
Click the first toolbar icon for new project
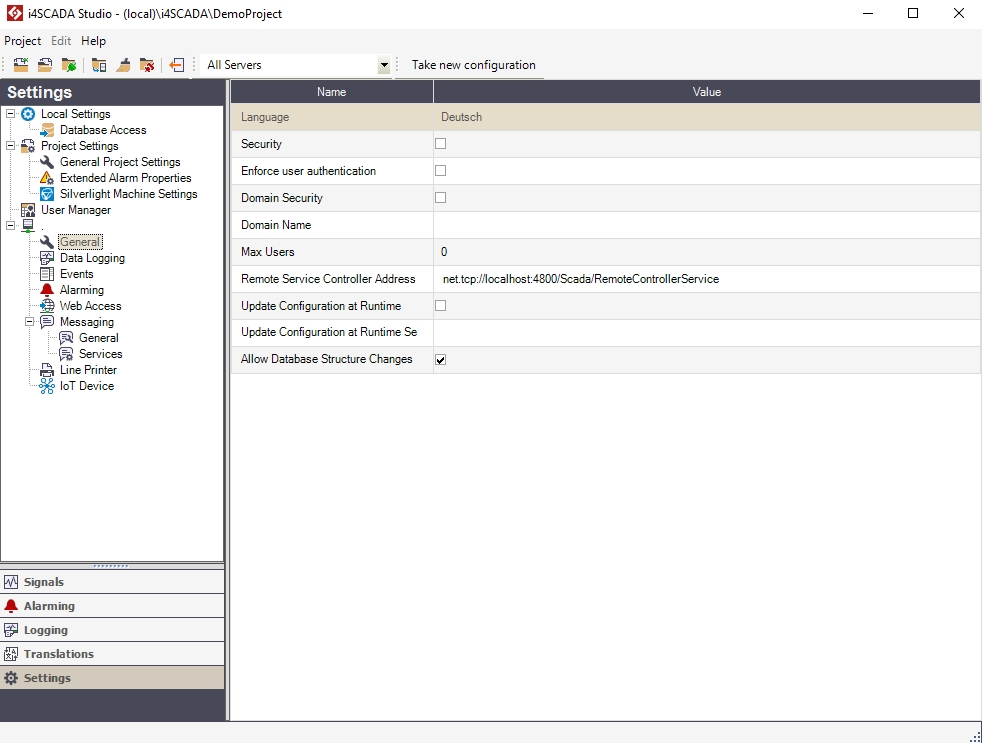tap(20, 65)
